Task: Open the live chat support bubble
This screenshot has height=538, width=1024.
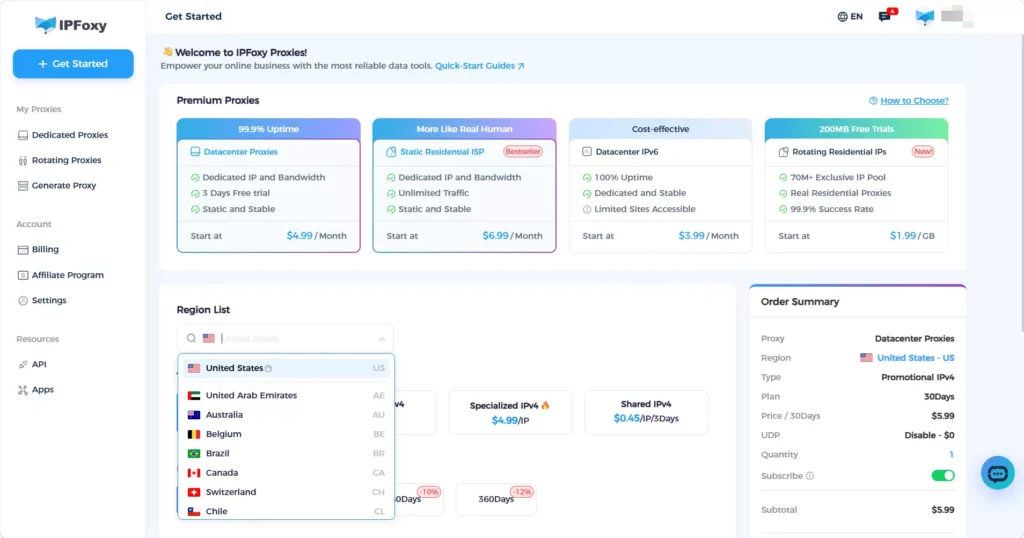Action: [x=997, y=473]
